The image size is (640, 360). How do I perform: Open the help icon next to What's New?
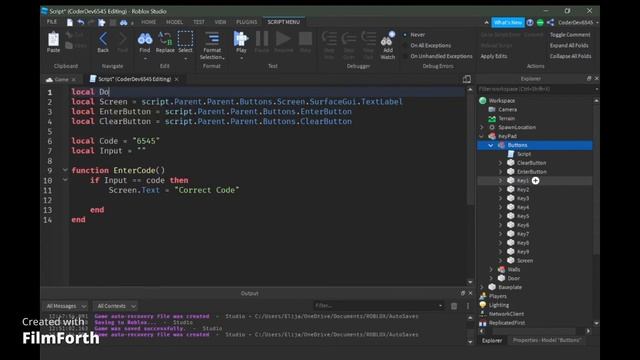(530, 22)
